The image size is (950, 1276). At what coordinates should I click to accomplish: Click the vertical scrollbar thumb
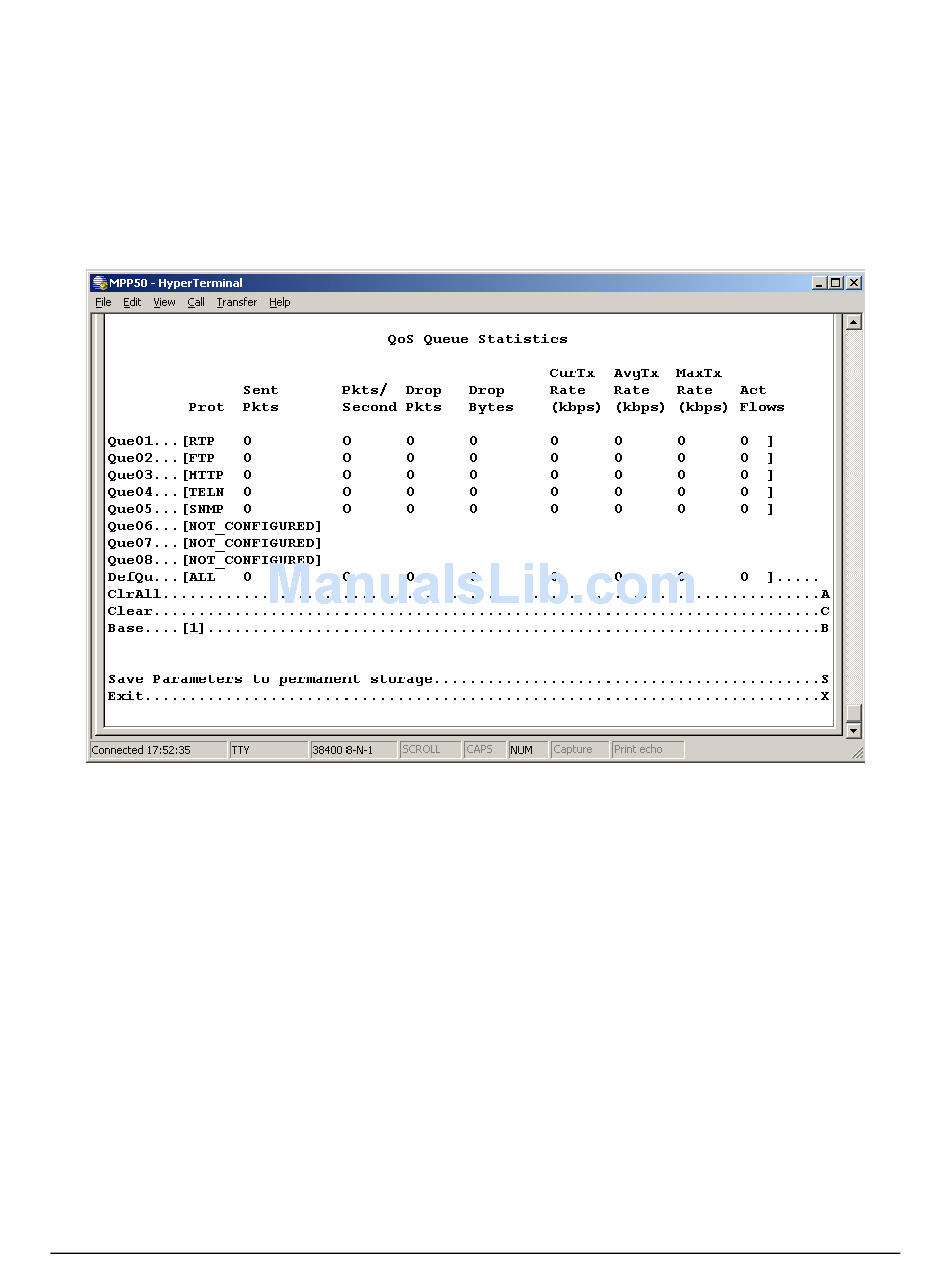853,714
